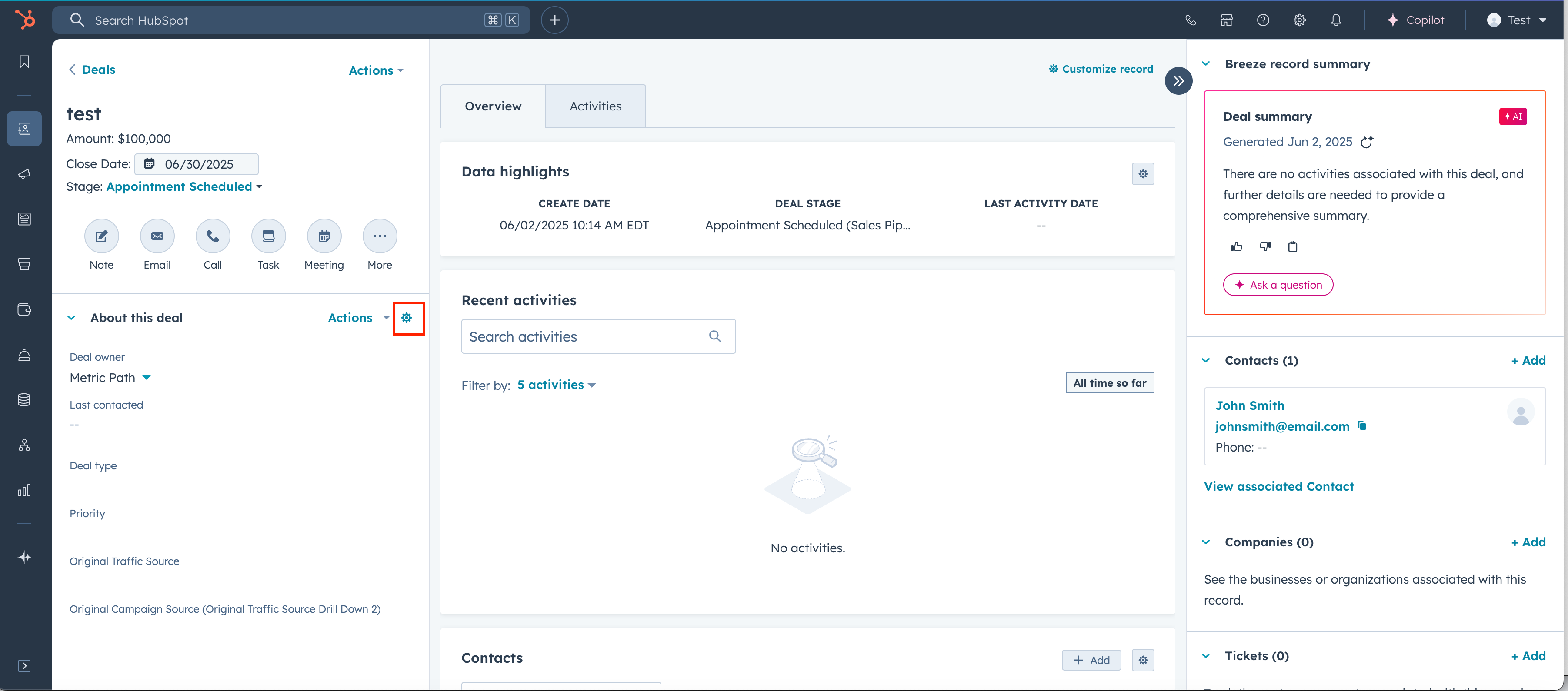Open the Service bell sidebar icon
1568x691 pixels.
click(x=24, y=355)
